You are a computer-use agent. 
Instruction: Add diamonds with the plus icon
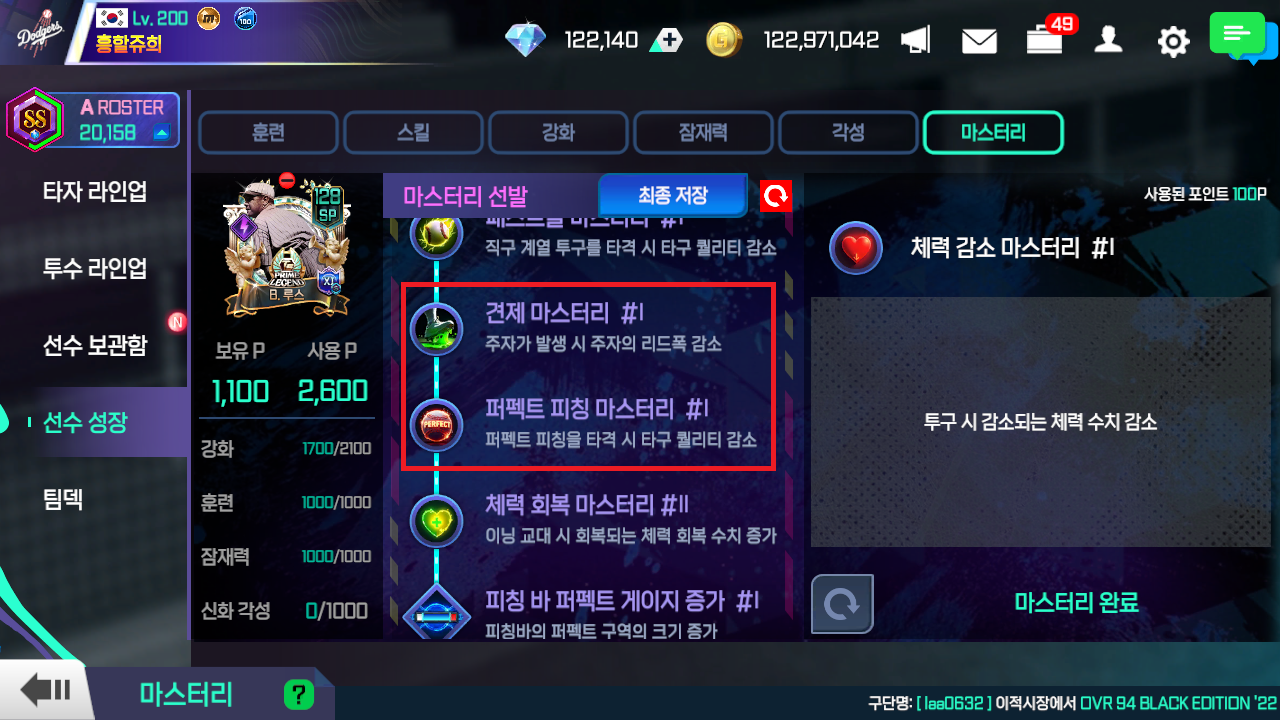666,40
